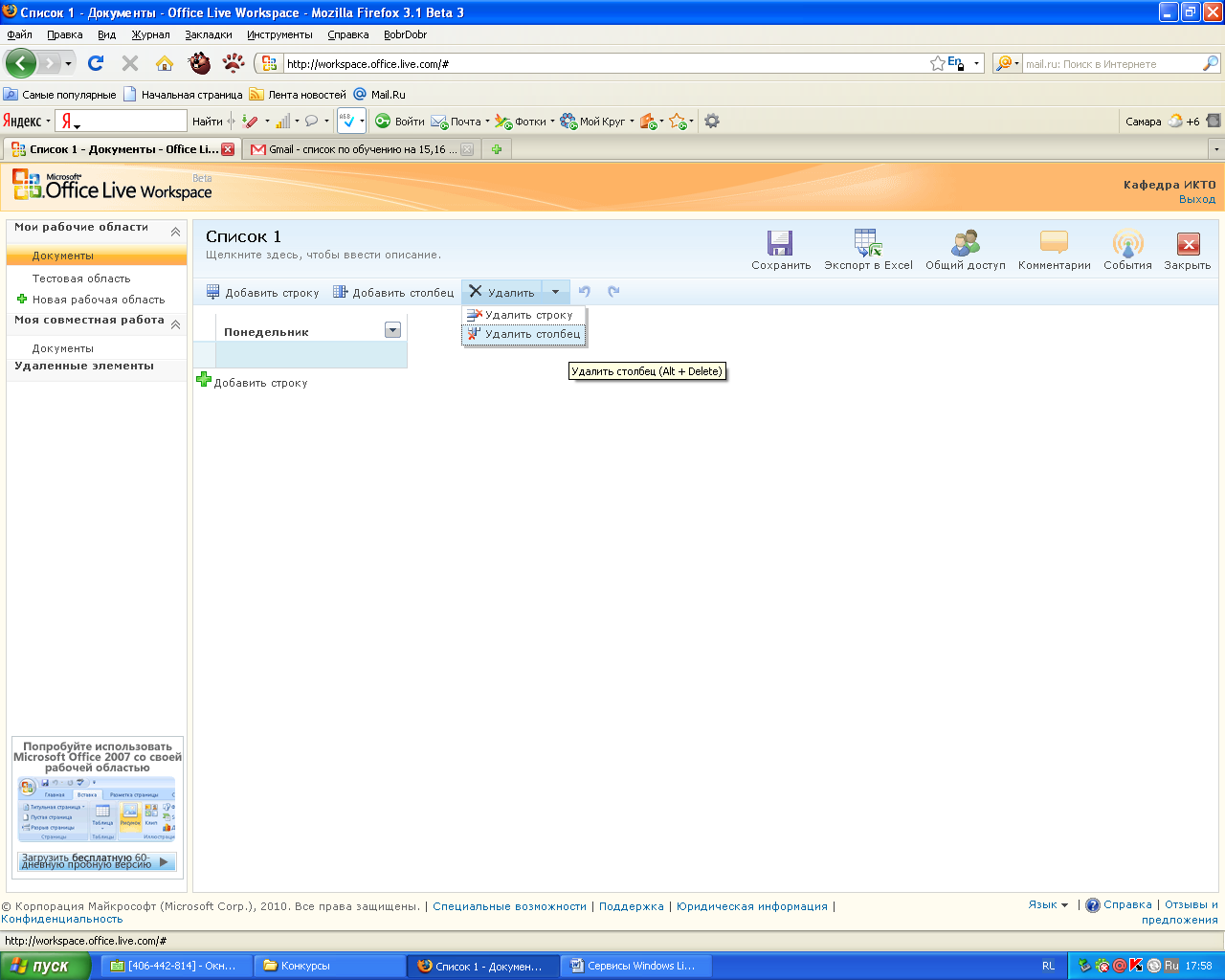Open the Журнал menu
The image size is (1225, 980).
tap(151, 34)
